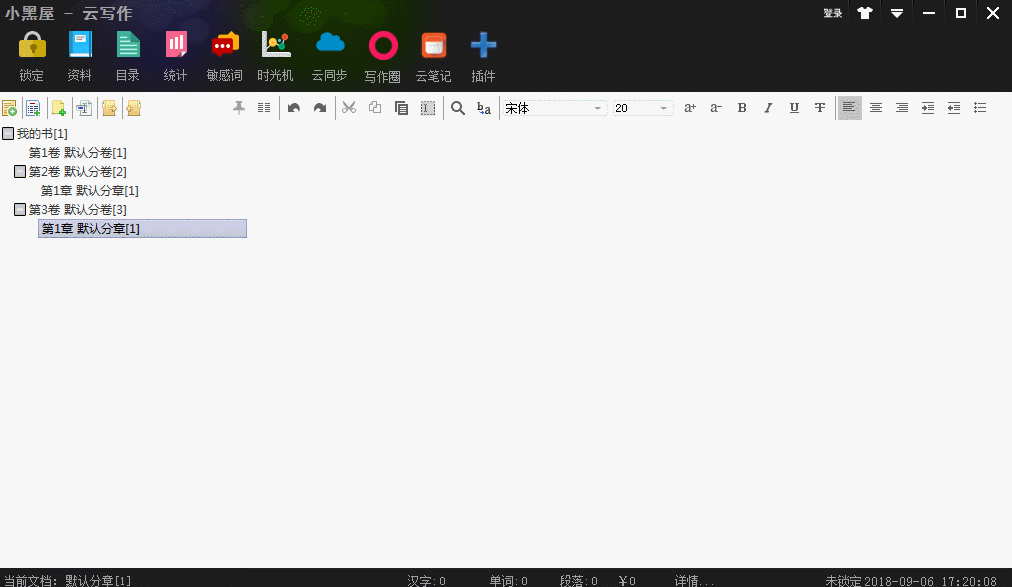
Task: Increase paragraph indent
Action: coord(928,108)
